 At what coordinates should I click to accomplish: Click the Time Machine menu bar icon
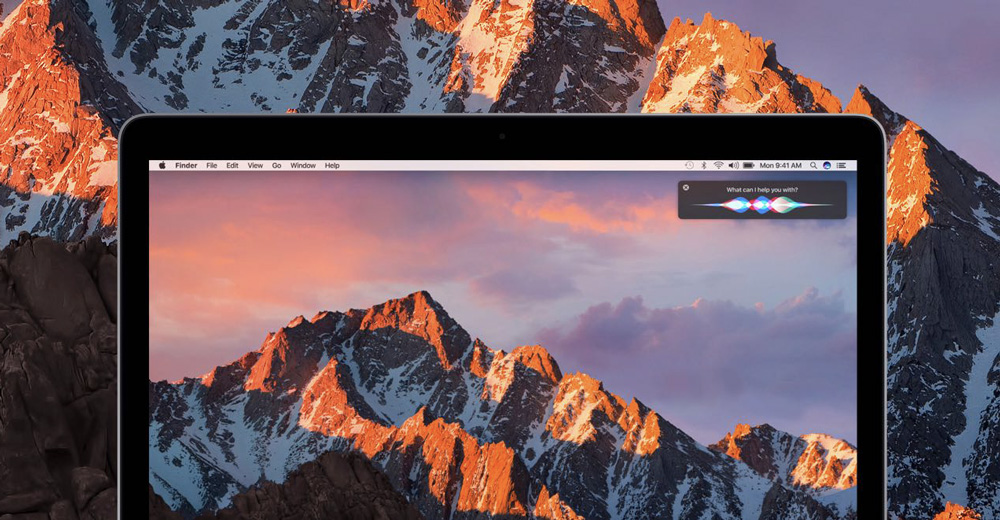pyautogui.click(x=689, y=165)
